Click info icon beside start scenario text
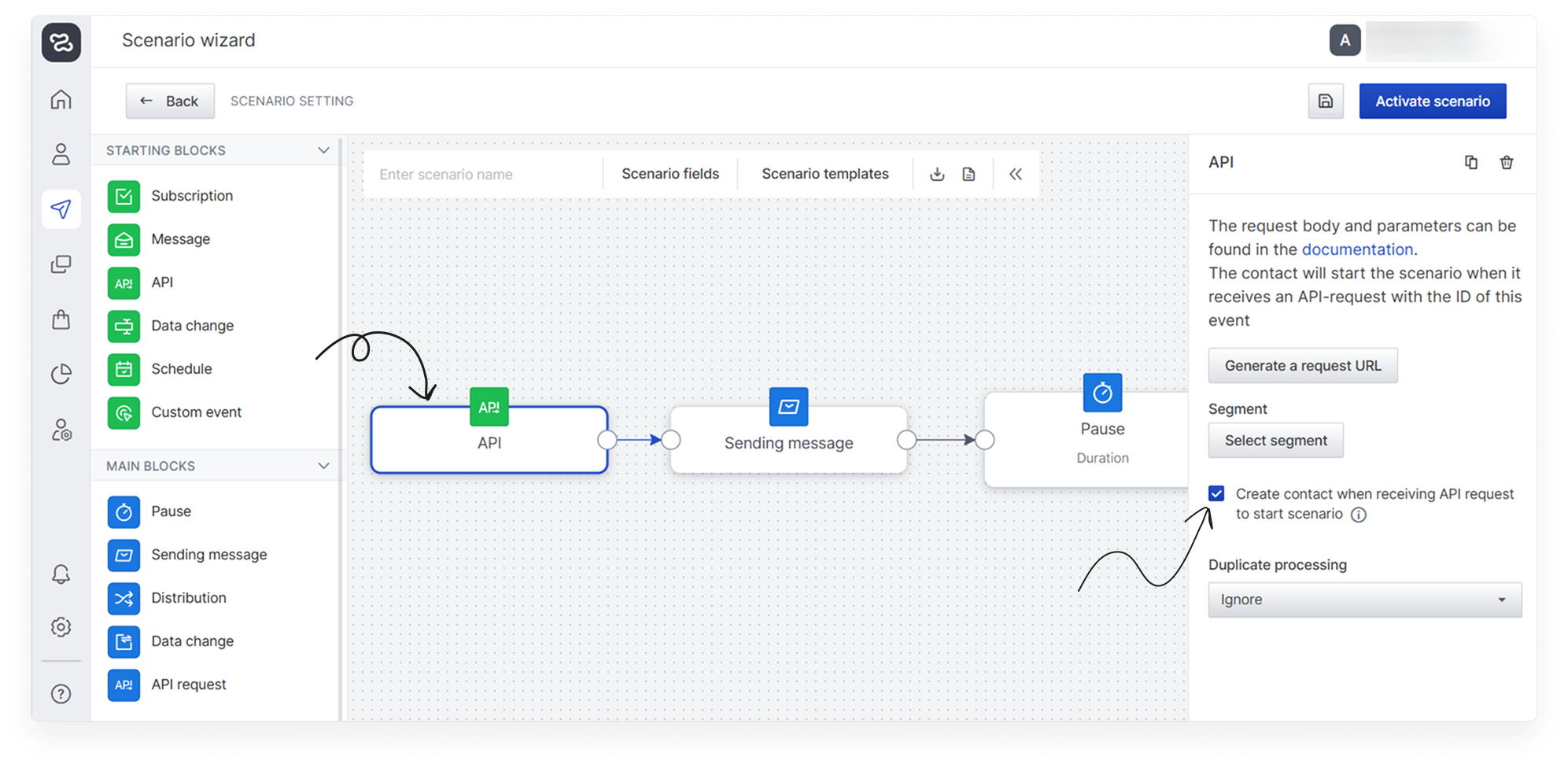1568x768 pixels. pyautogui.click(x=1358, y=515)
